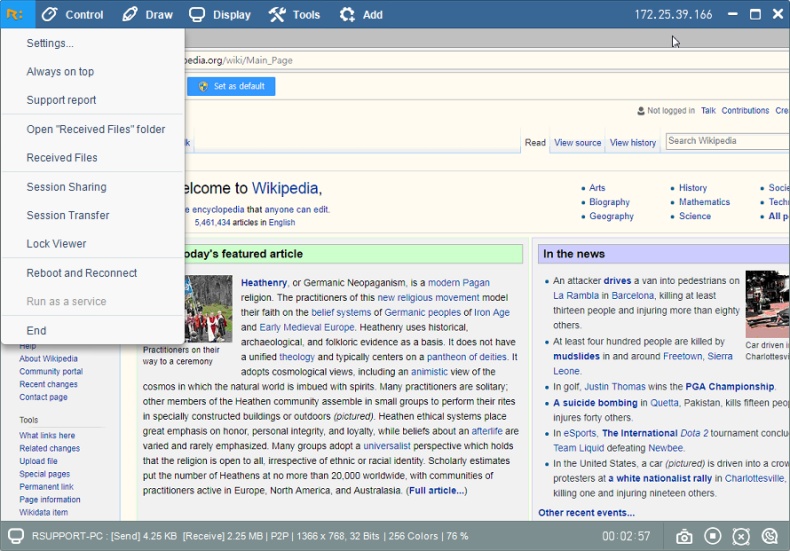Click the Justin Thomas link
This screenshot has height=551, width=790.
[x=615, y=386]
